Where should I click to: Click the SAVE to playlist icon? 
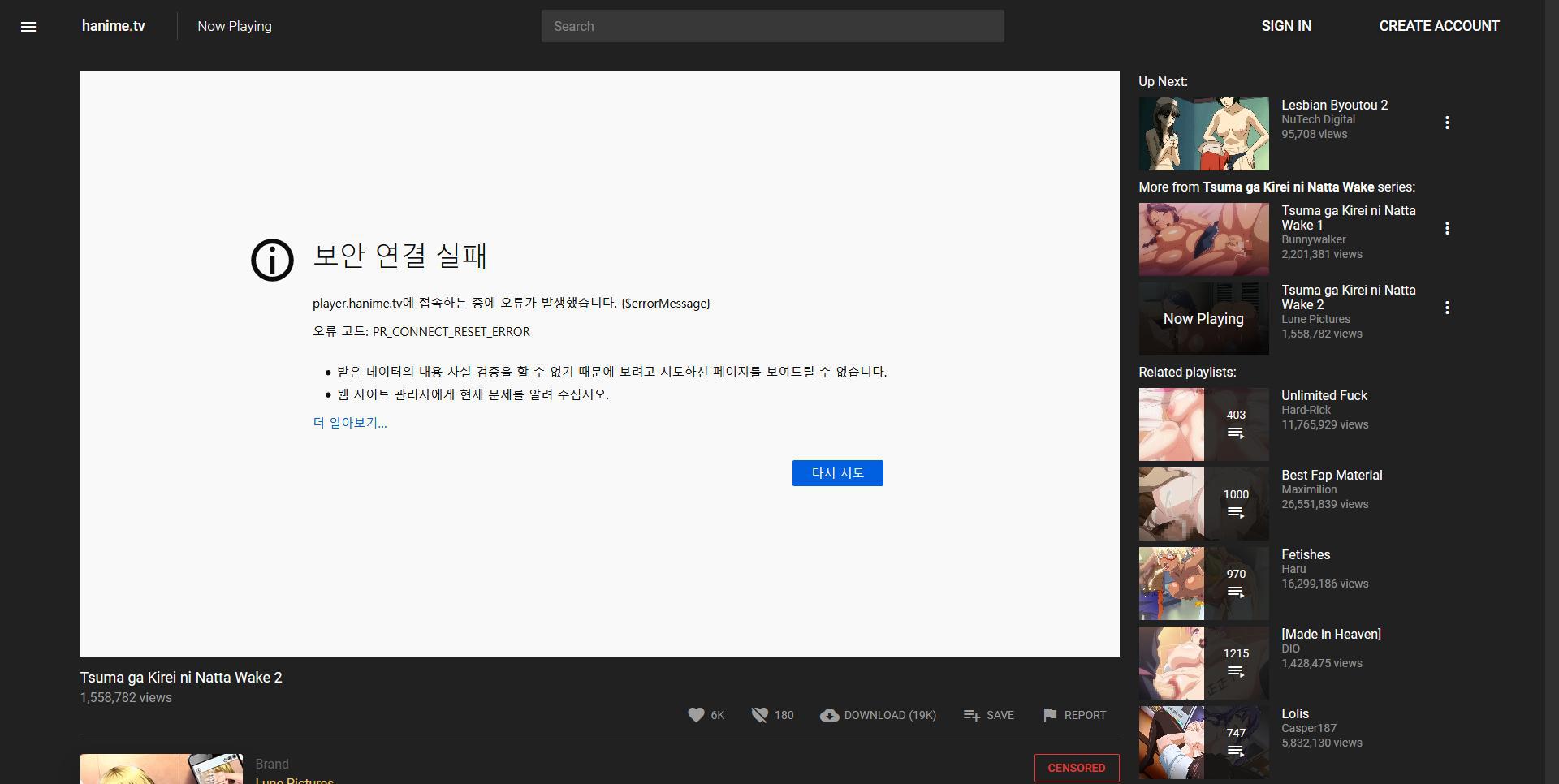pyautogui.click(x=971, y=715)
